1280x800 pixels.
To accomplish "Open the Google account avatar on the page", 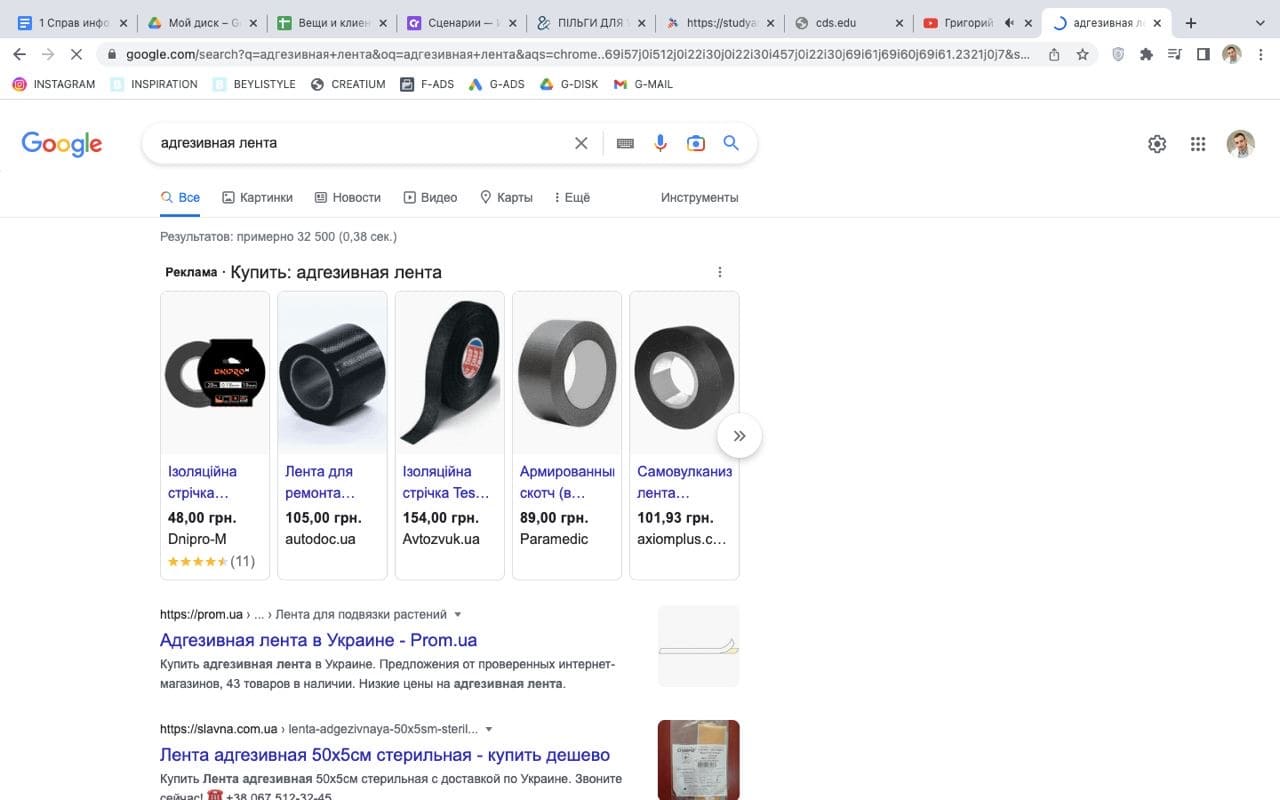I will pos(1241,144).
